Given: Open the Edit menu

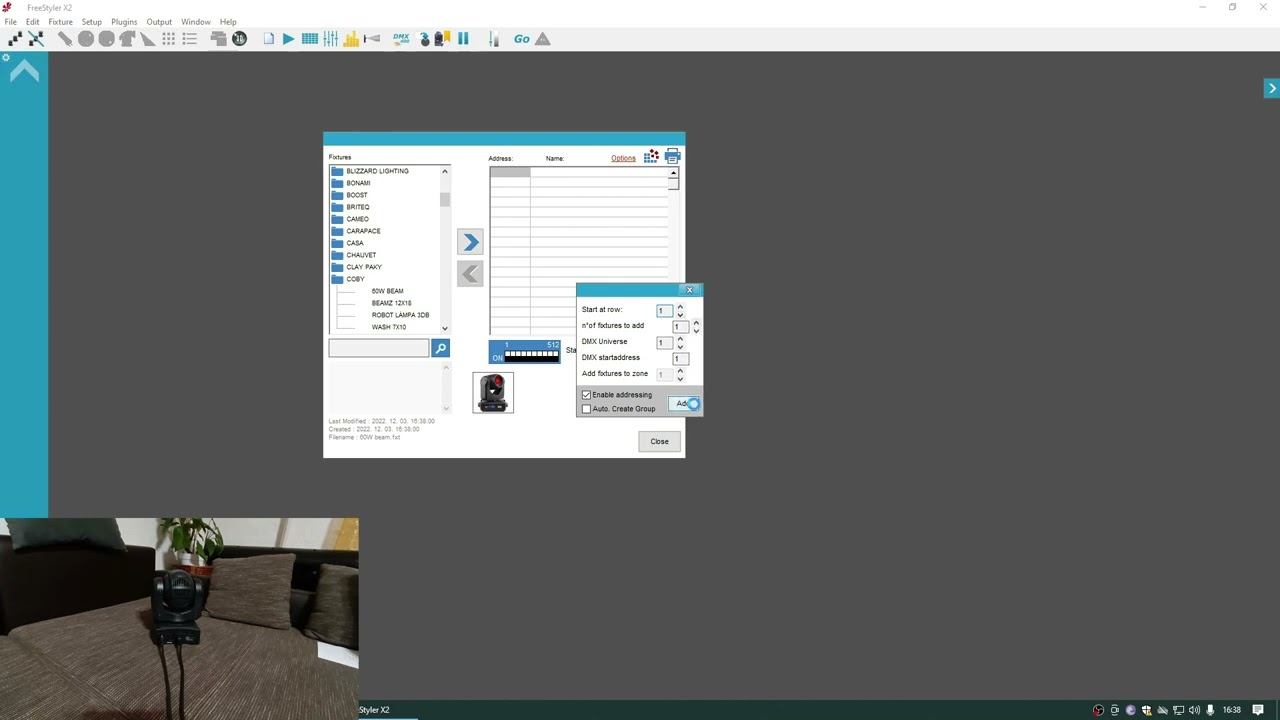Looking at the screenshot, I should click(33, 22).
